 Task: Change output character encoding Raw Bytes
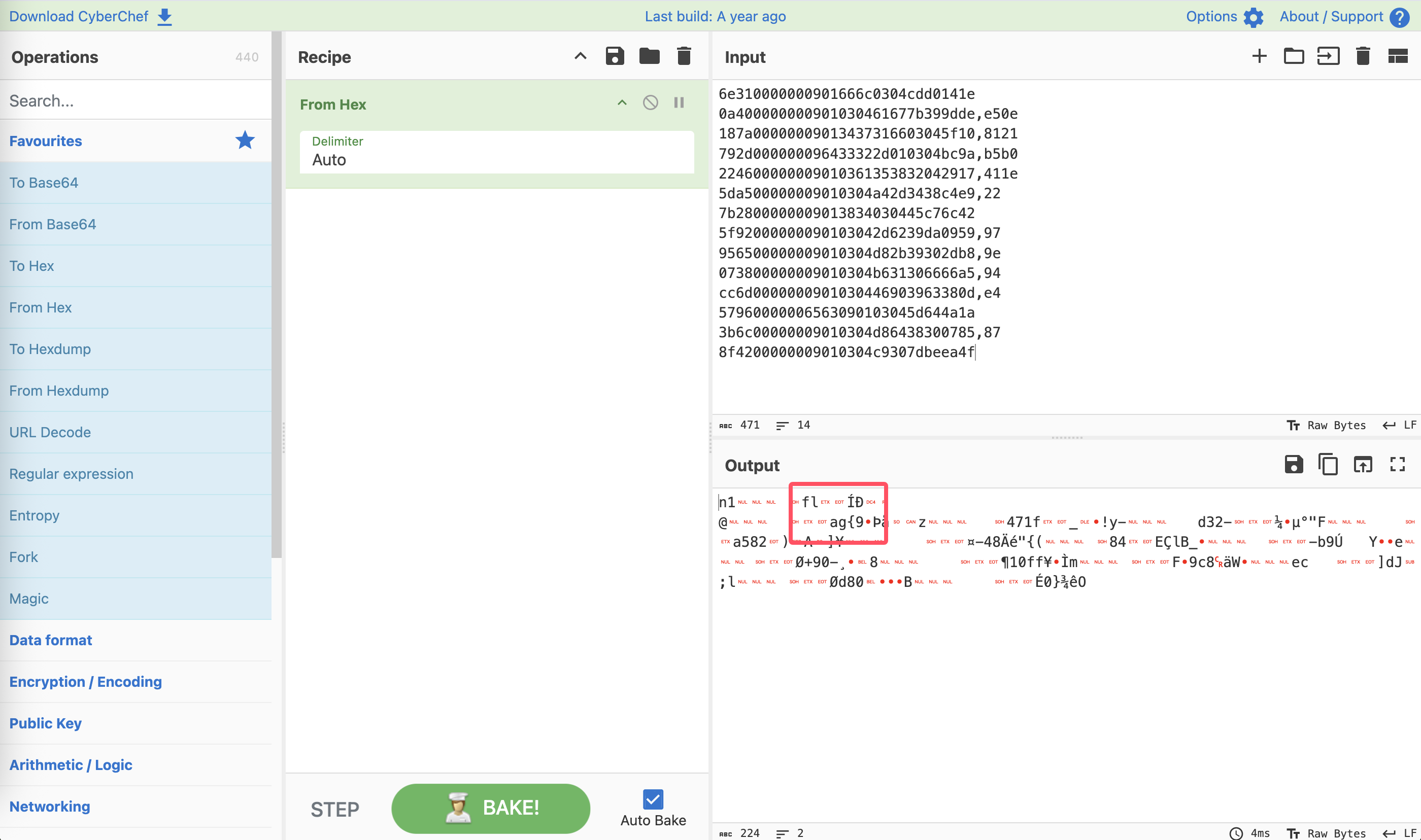pyautogui.click(x=1327, y=833)
